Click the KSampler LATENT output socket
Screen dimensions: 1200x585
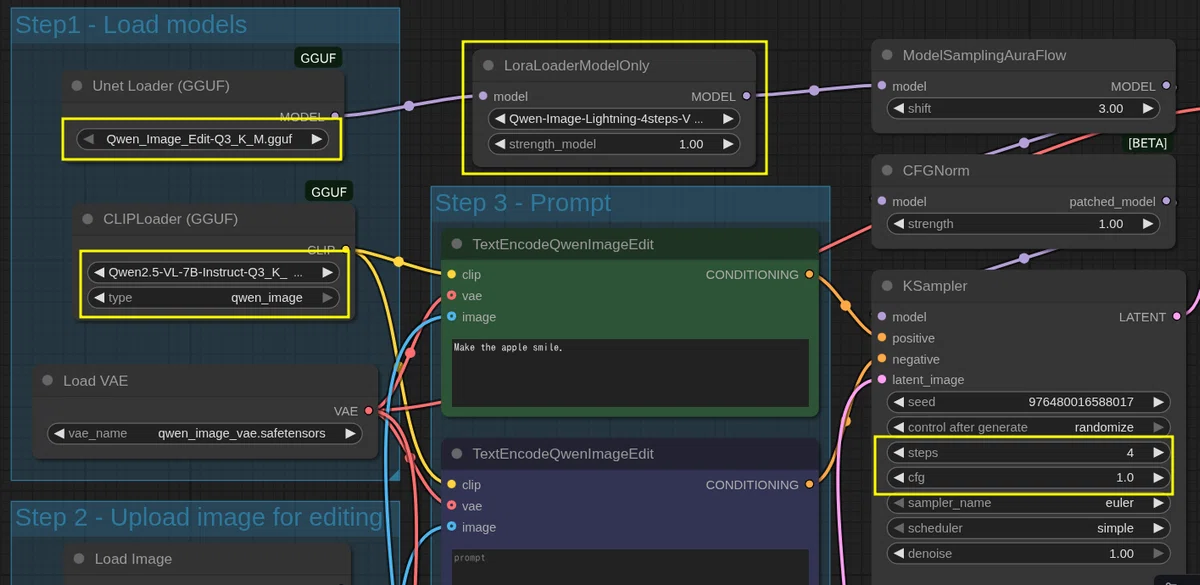point(1176,317)
